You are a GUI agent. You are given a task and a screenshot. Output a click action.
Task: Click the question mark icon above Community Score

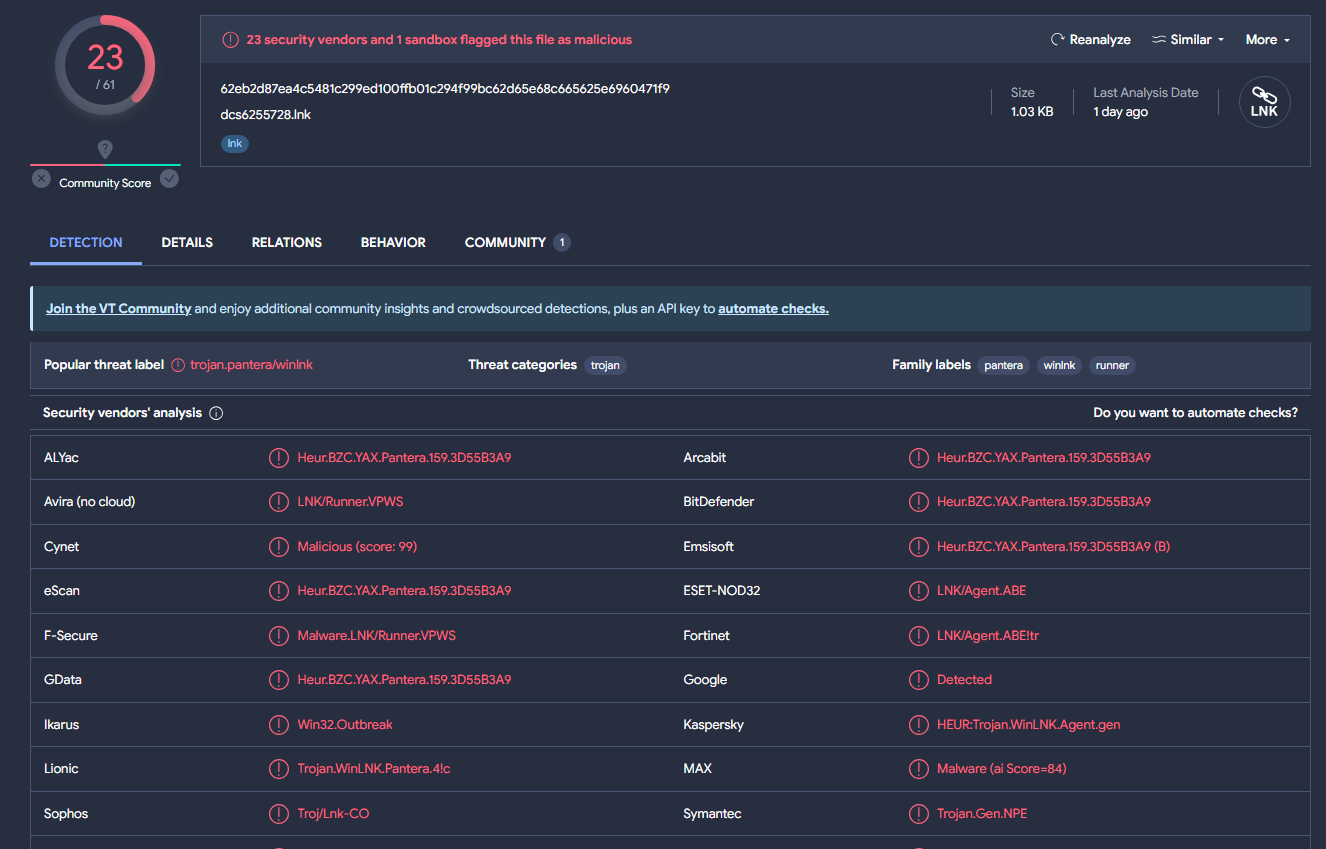click(x=105, y=148)
